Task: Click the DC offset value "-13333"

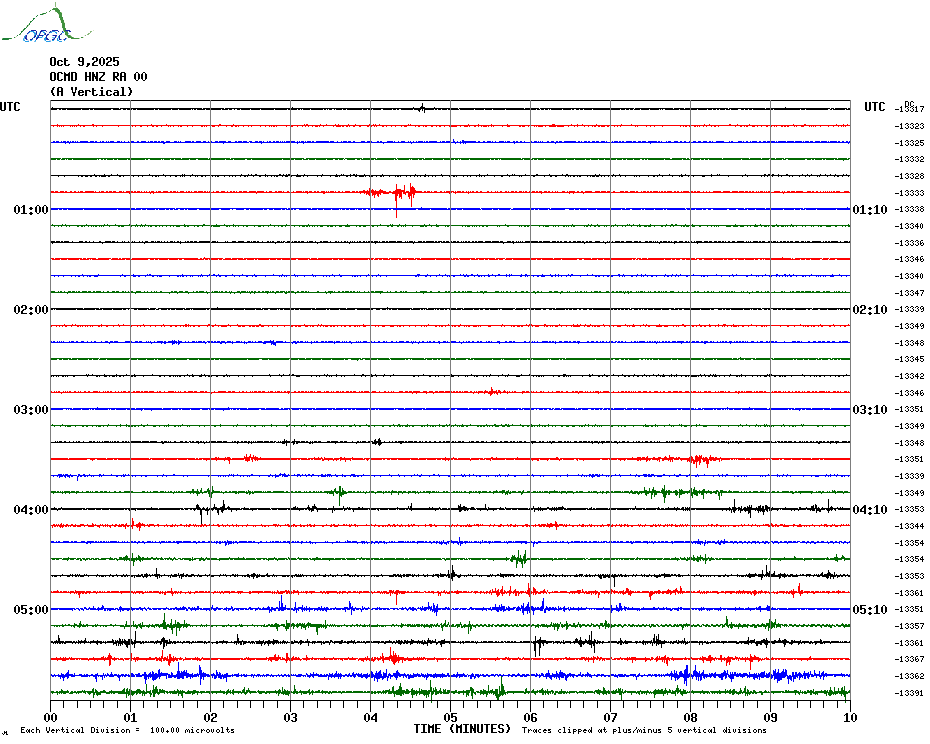Action: point(910,193)
